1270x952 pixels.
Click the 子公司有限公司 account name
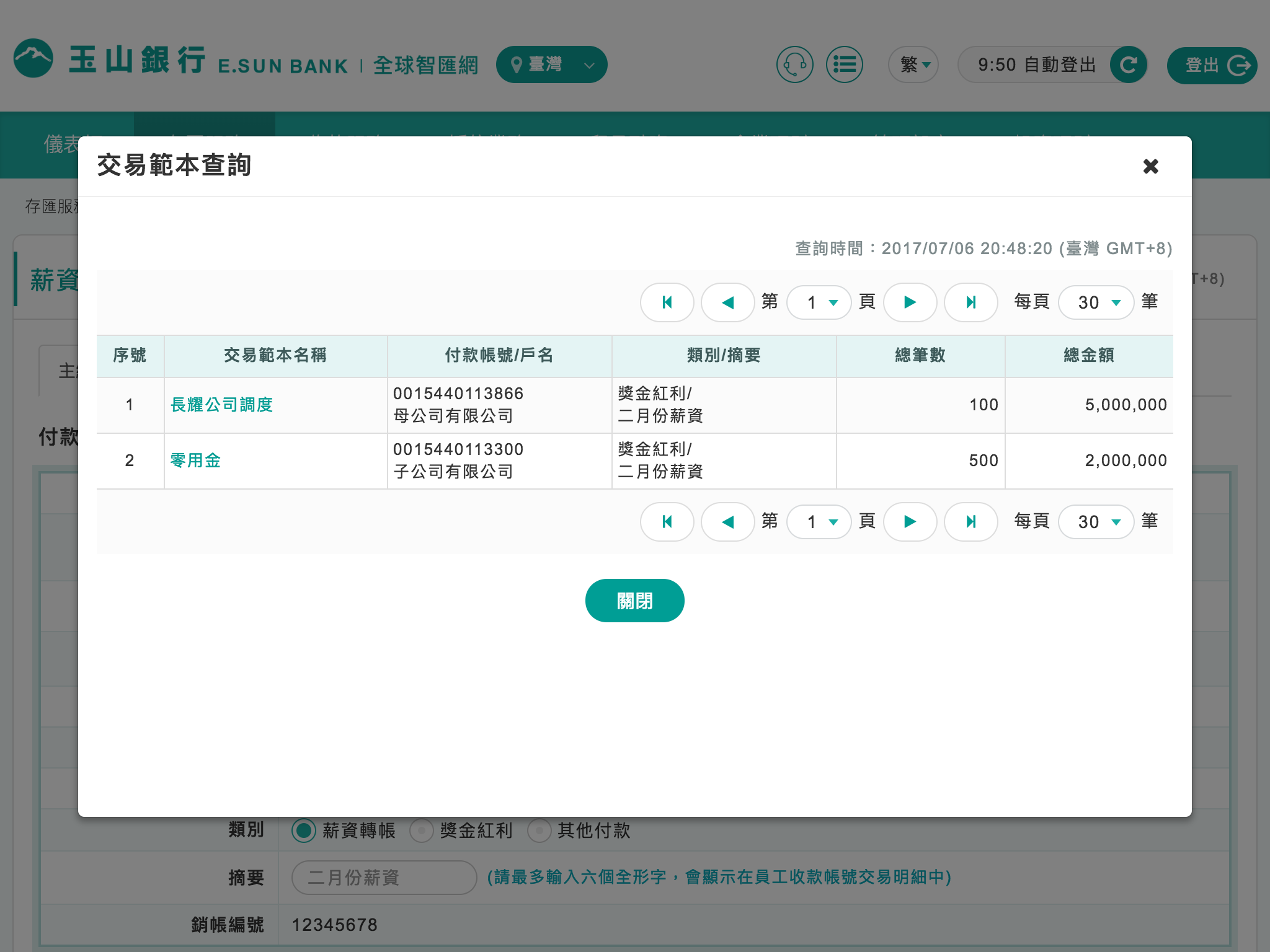click(453, 472)
